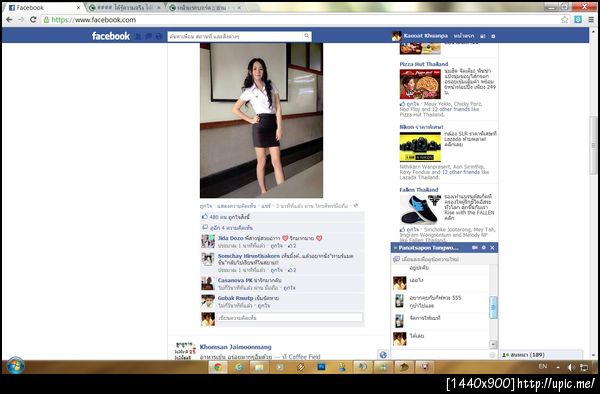Open Khomsan Jaimoonmang's profile link
The height and width of the screenshot is (394, 600).
235,347
